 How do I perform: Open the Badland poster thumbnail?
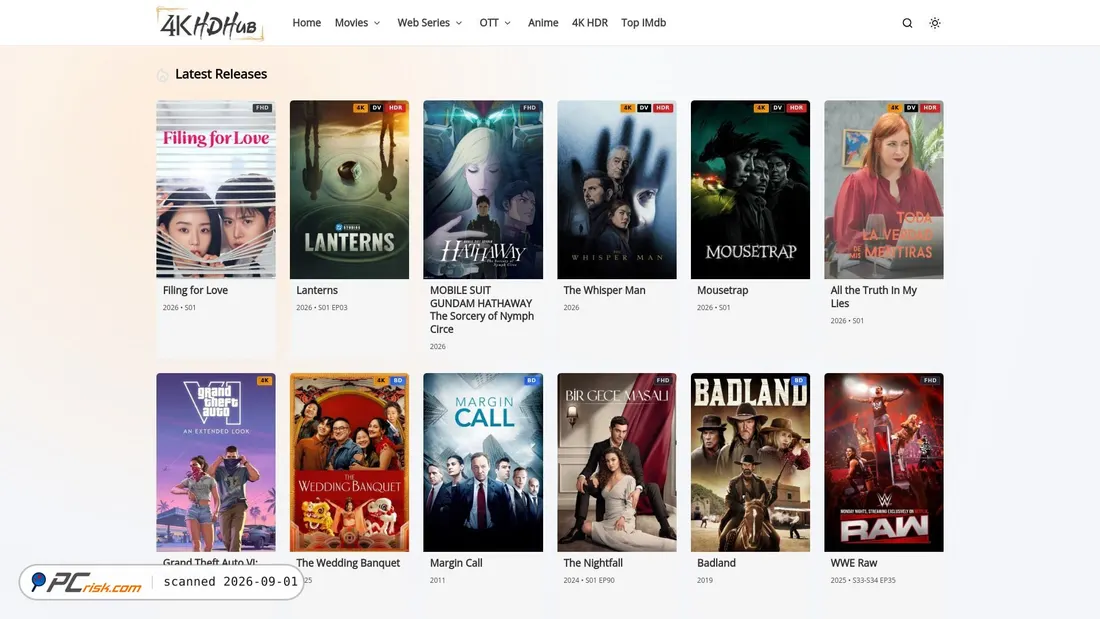pyautogui.click(x=750, y=462)
